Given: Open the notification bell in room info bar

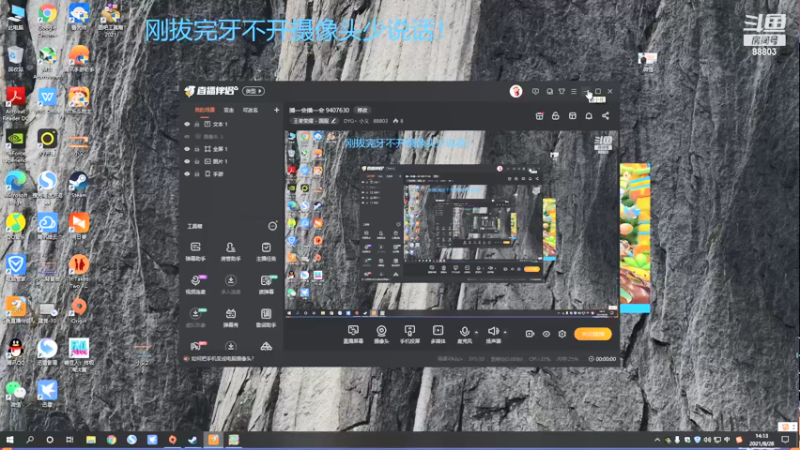Looking at the screenshot, I should pyautogui.click(x=589, y=116).
